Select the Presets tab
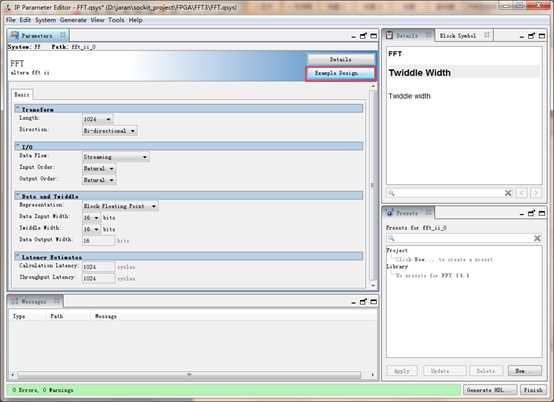Viewport: 554px width, 402px height. tap(407, 213)
